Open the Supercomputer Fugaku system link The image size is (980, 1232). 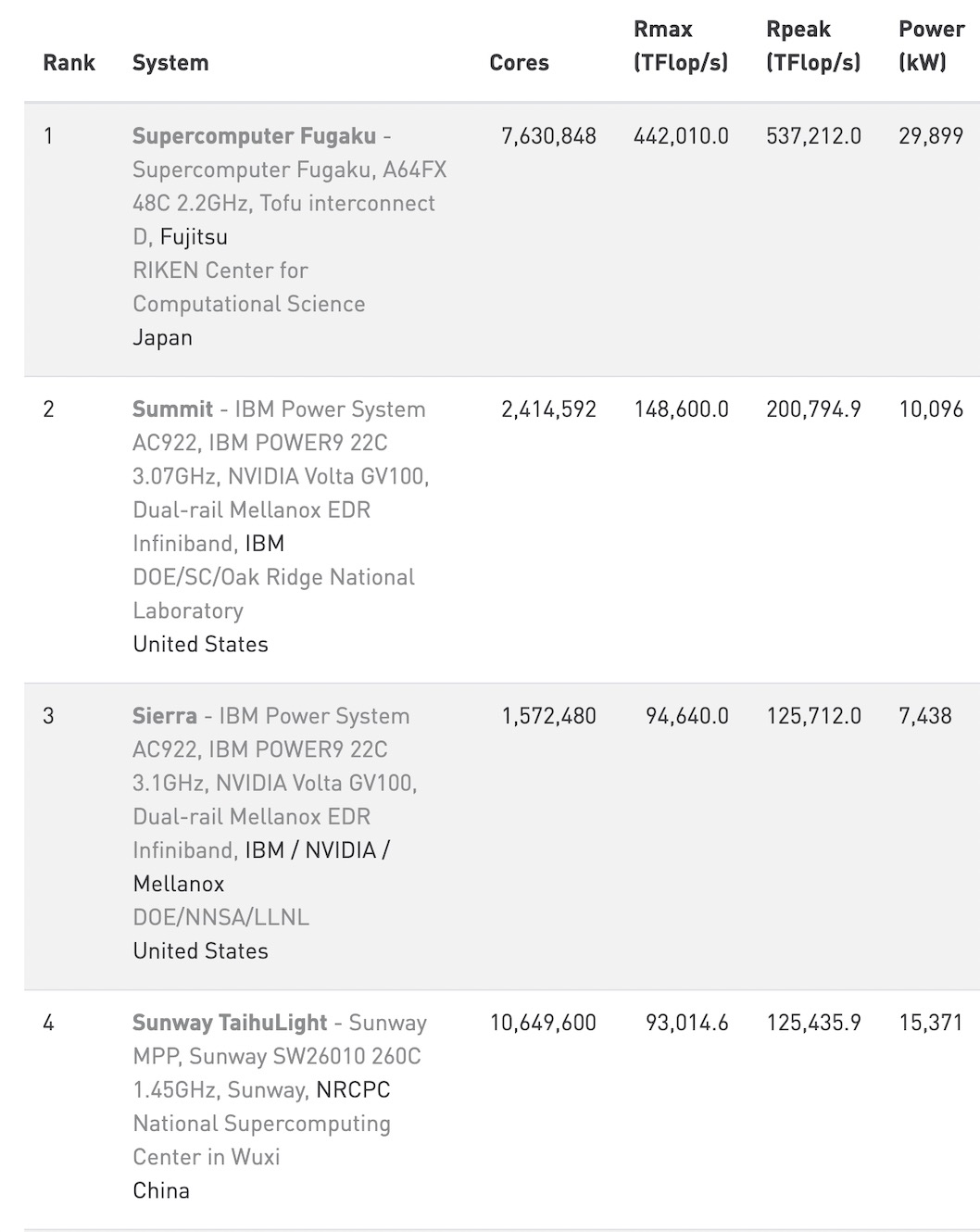[254, 136]
